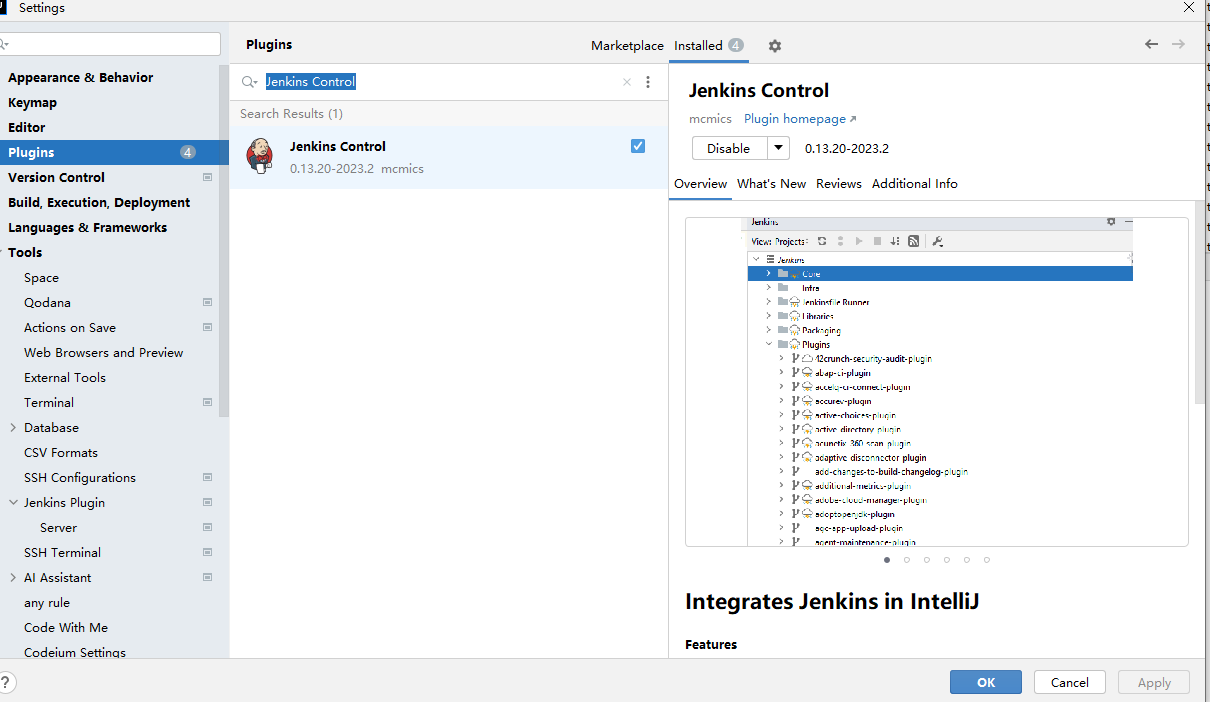Click the project-level icon beside Jenkins Plugin
The image size is (1210, 702).
[208, 502]
